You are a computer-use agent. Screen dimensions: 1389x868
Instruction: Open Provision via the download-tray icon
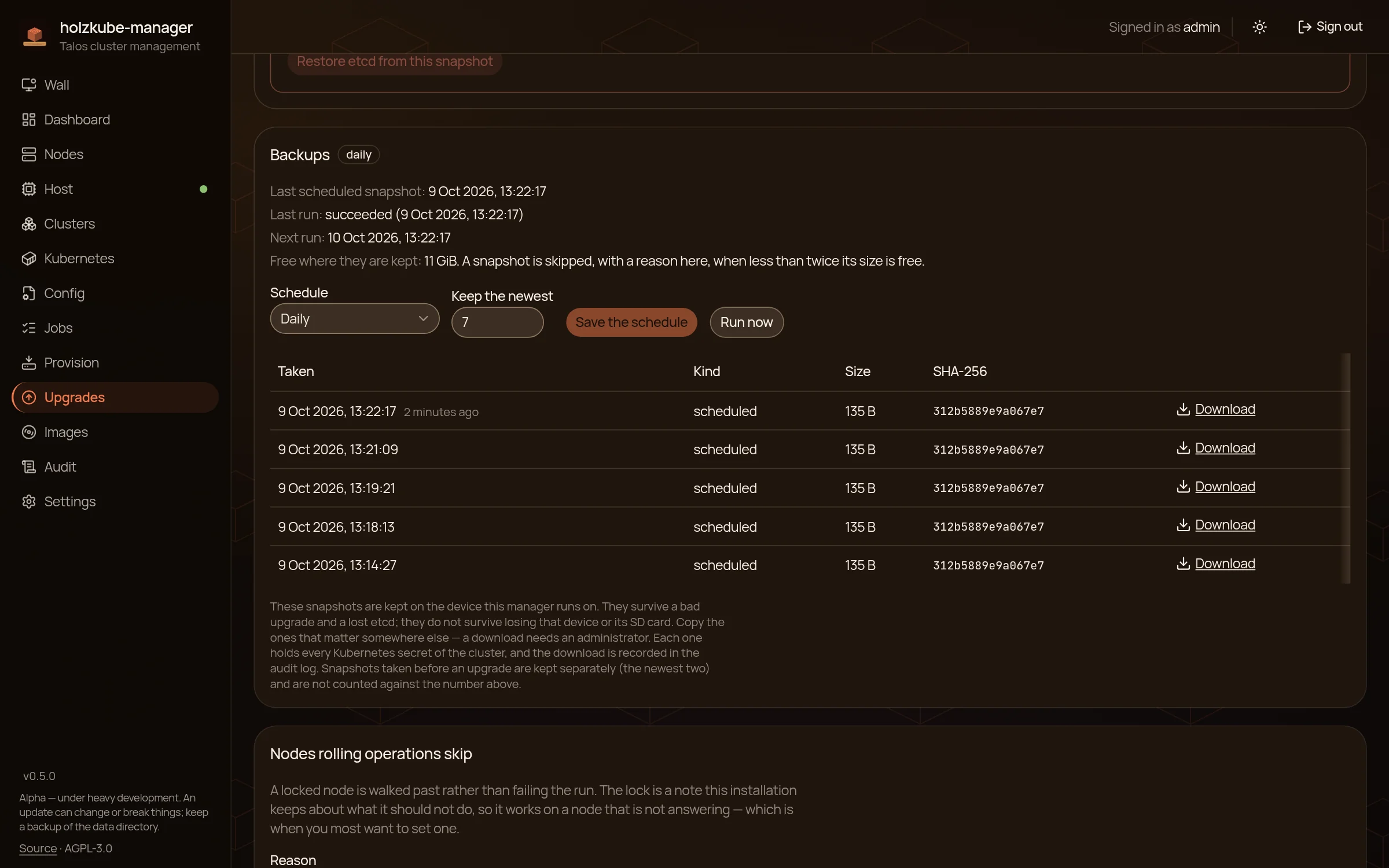coord(29,363)
